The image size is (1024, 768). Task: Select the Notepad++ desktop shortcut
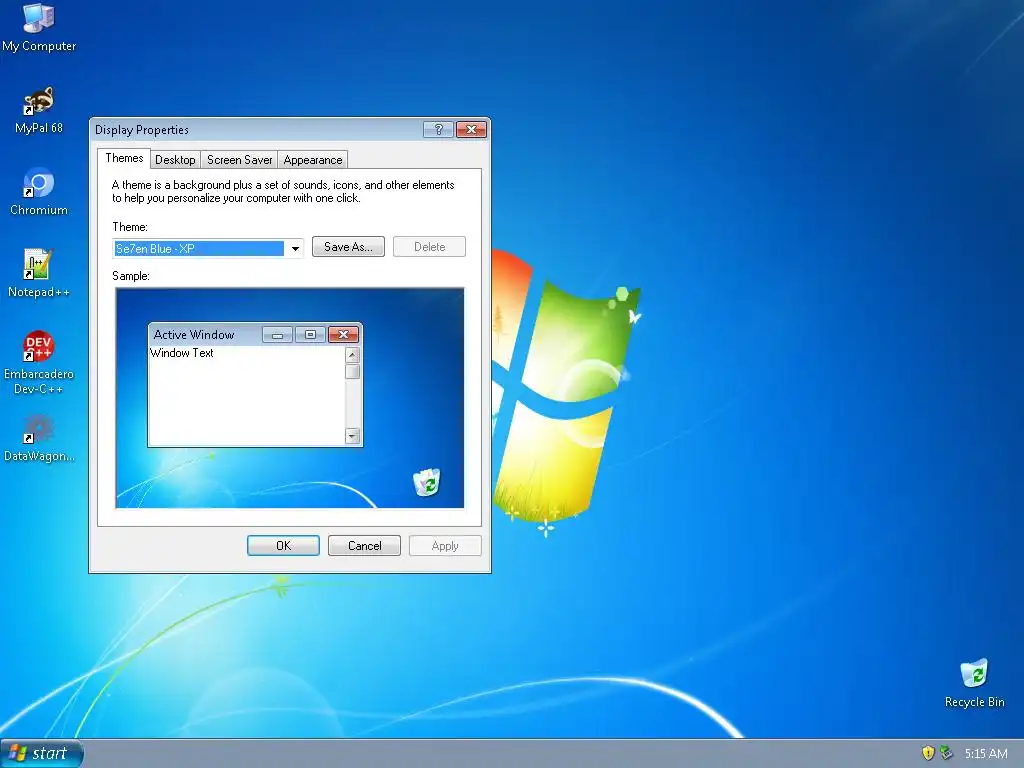tap(39, 274)
